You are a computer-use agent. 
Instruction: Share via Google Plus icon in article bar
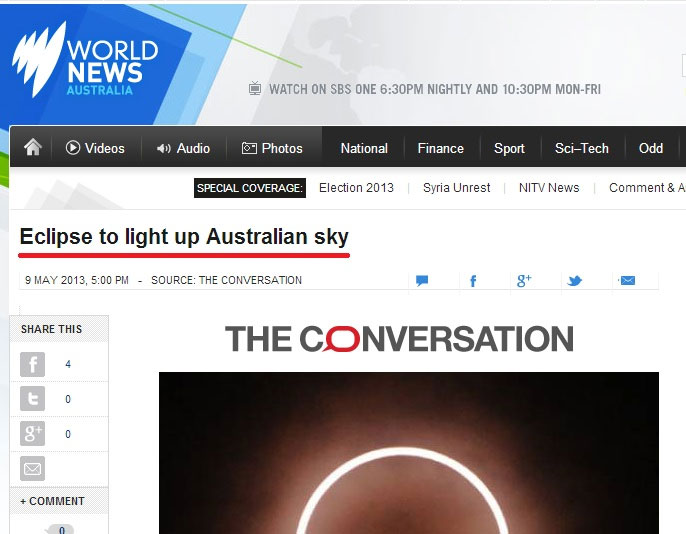(x=524, y=280)
